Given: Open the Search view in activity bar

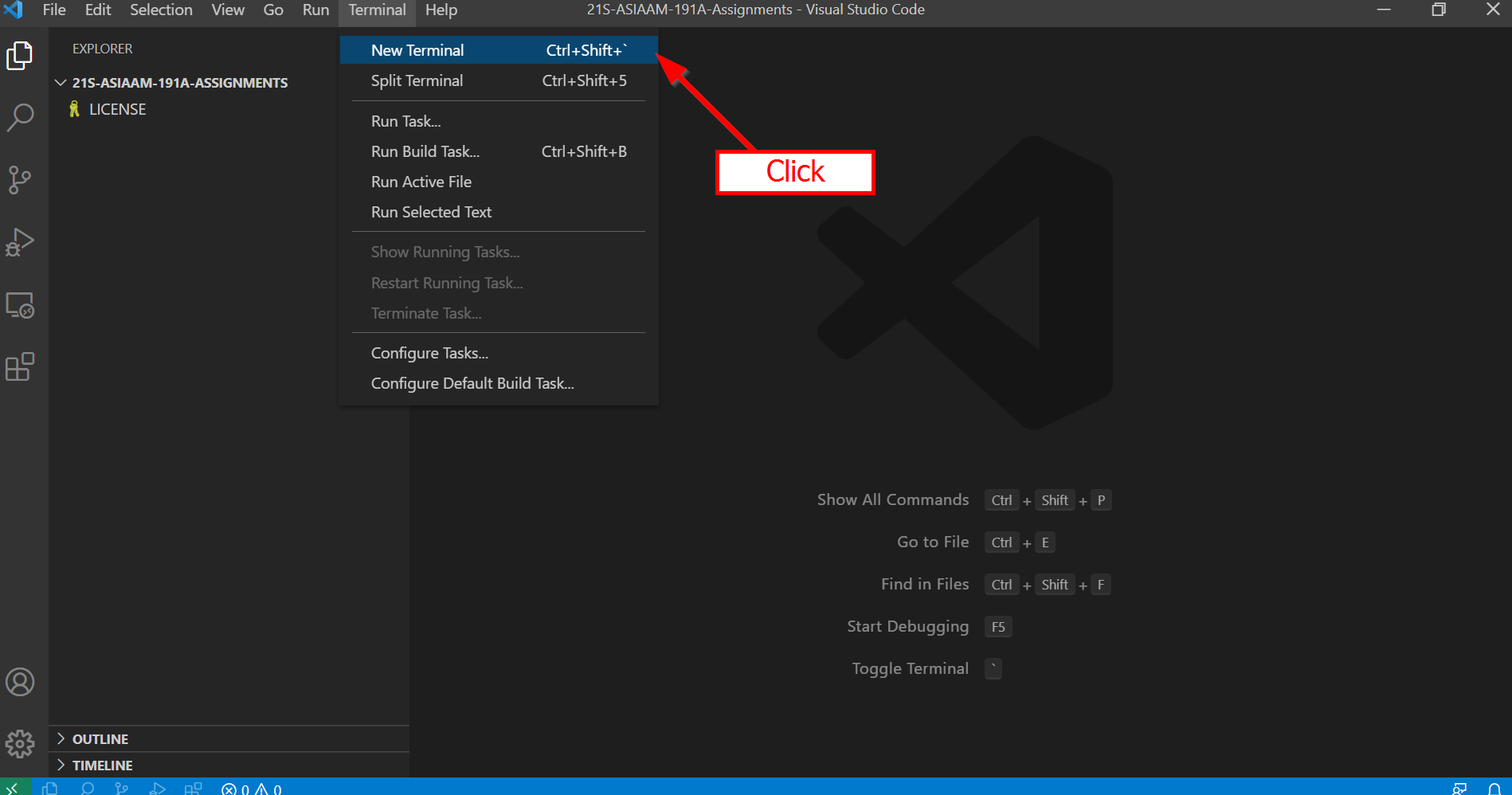Looking at the screenshot, I should coord(20,118).
